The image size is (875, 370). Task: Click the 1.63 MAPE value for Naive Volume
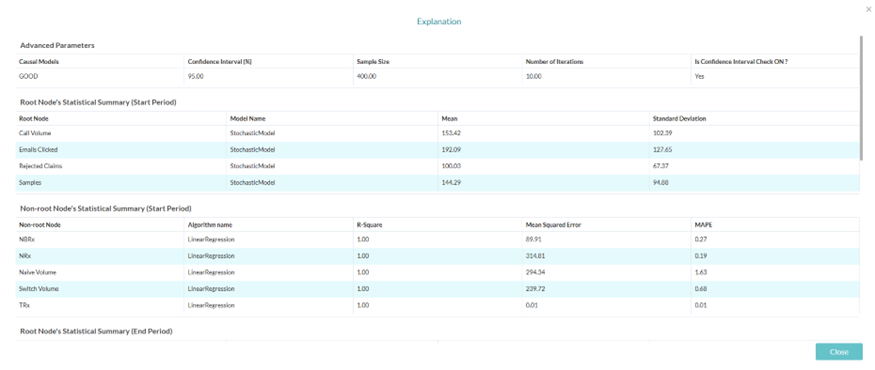pyautogui.click(x=701, y=272)
